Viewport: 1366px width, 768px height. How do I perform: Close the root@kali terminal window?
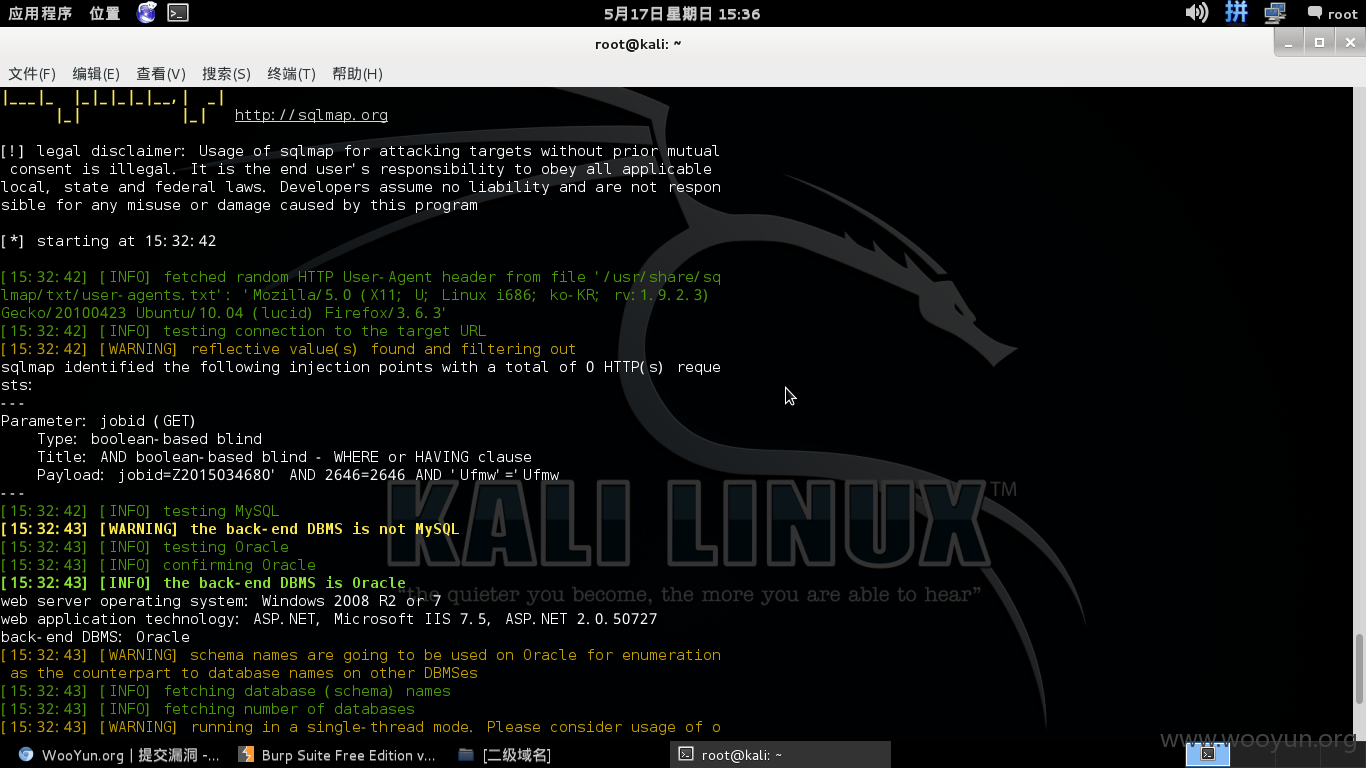pos(1350,42)
